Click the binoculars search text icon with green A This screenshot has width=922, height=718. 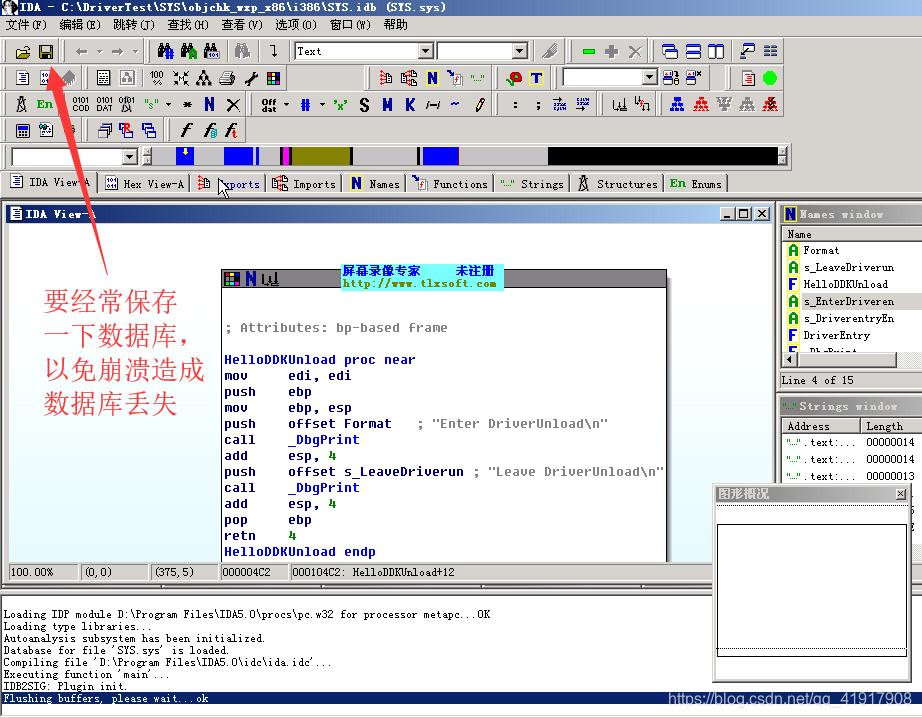click(x=189, y=51)
